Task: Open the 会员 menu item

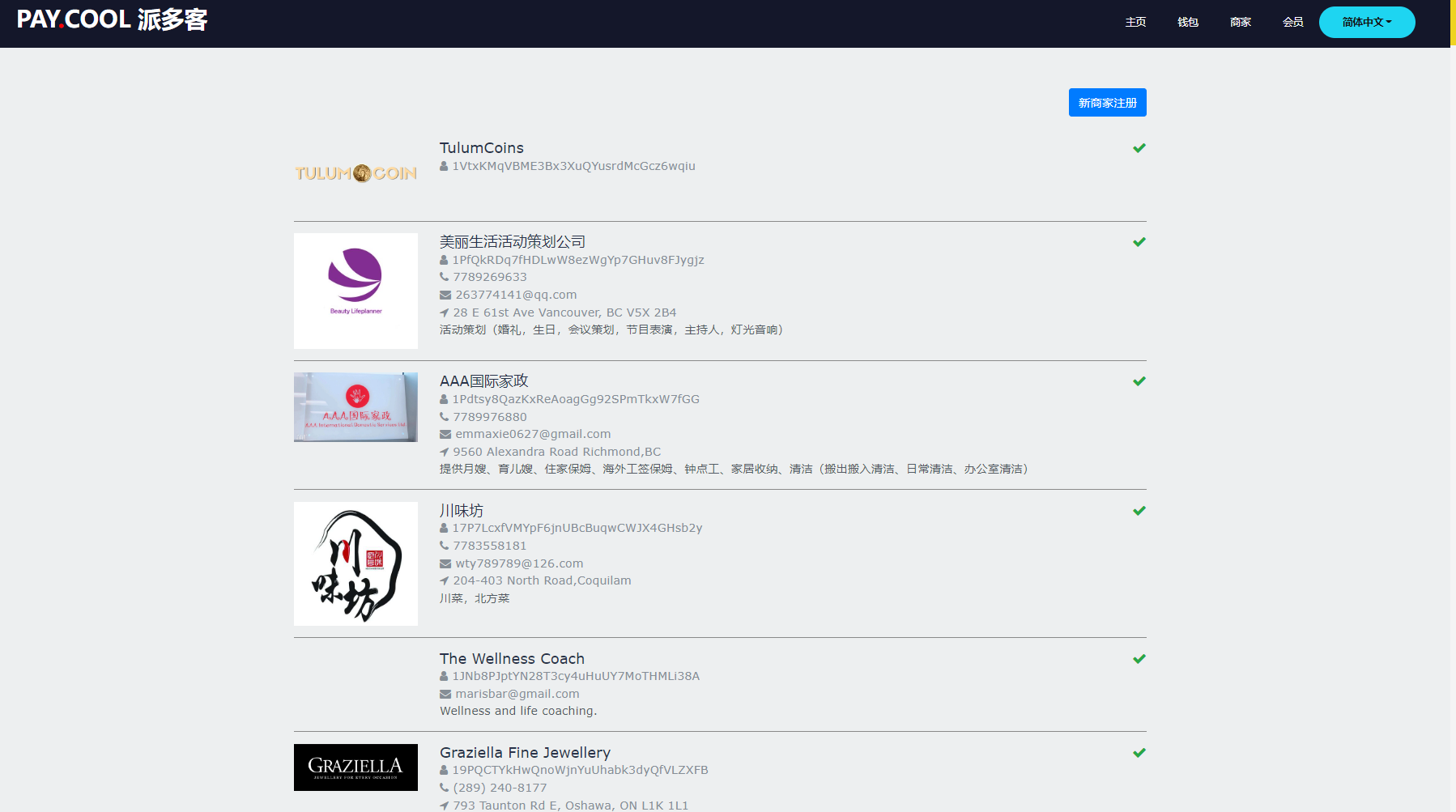Action: [1293, 22]
